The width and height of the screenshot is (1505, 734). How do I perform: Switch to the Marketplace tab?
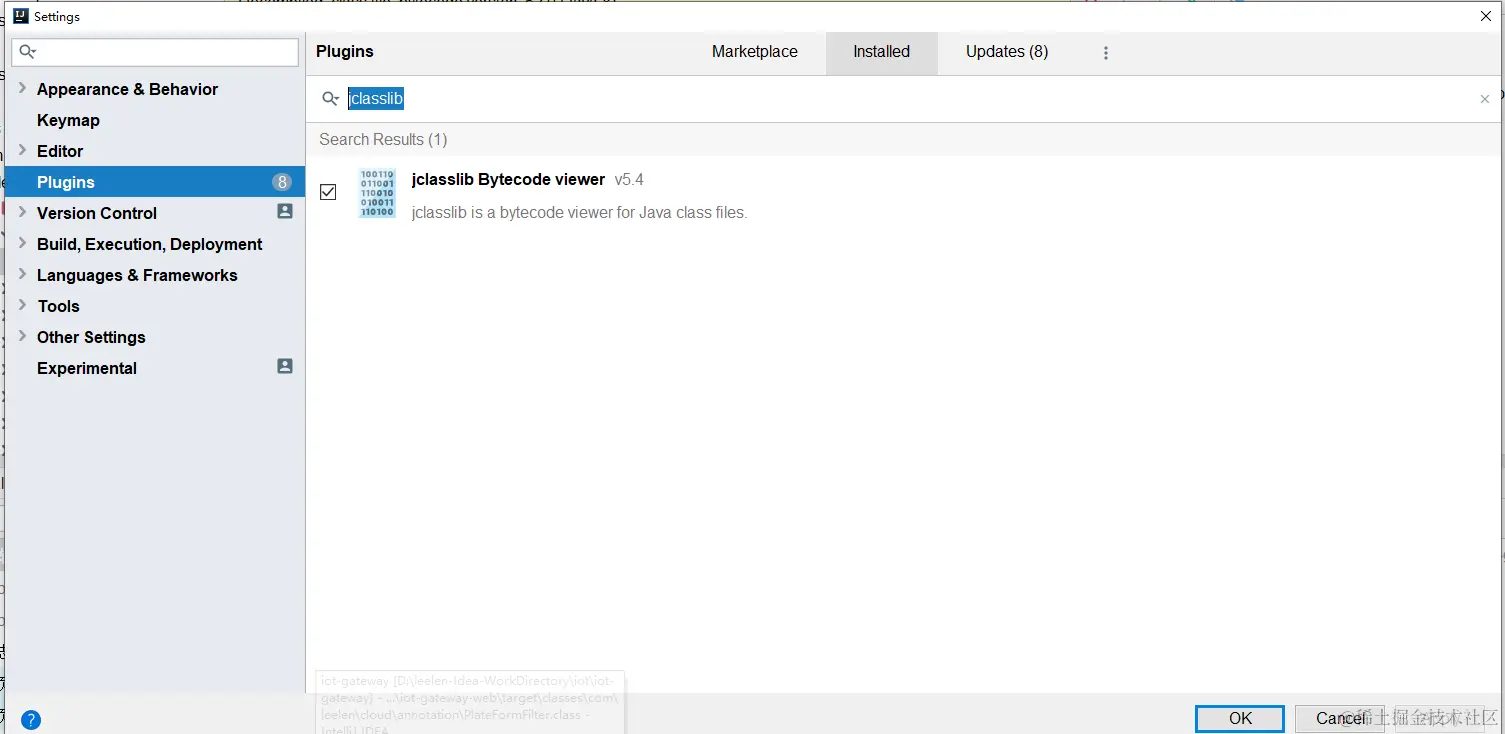click(755, 52)
